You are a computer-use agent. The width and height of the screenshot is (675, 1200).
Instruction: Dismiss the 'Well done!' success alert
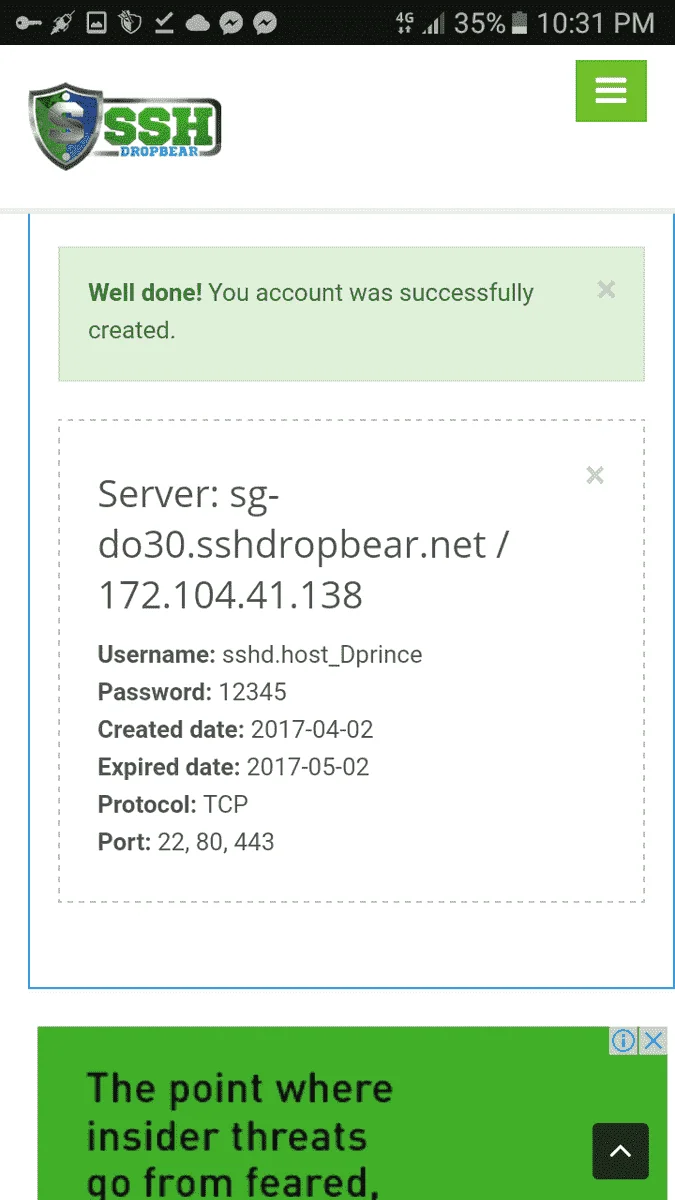pyautogui.click(x=606, y=290)
